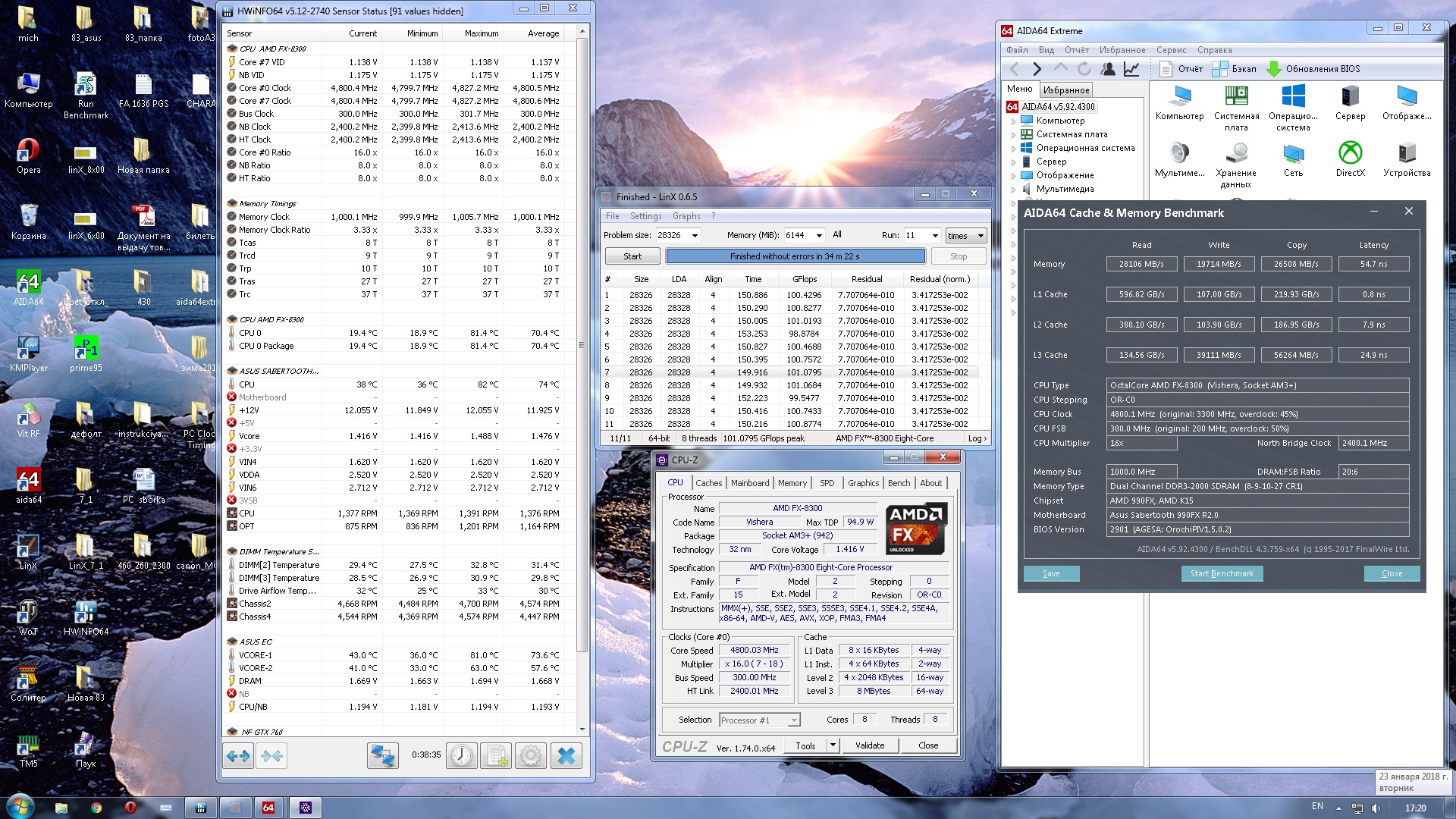Click HWiNFO expand columns arrows icon
Image resolution: width=1456 pixels, height=819 pixels.
pos(238,755)
